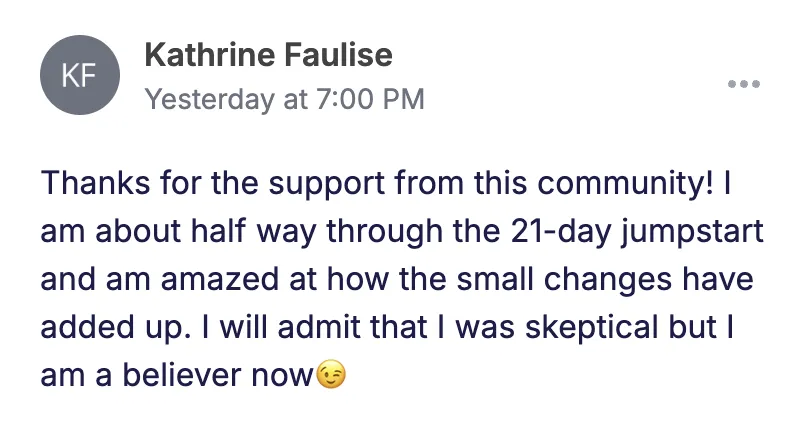Open the post's three-dot options menu
Viewport: 808px width, 444px height.
click(743, 84)
